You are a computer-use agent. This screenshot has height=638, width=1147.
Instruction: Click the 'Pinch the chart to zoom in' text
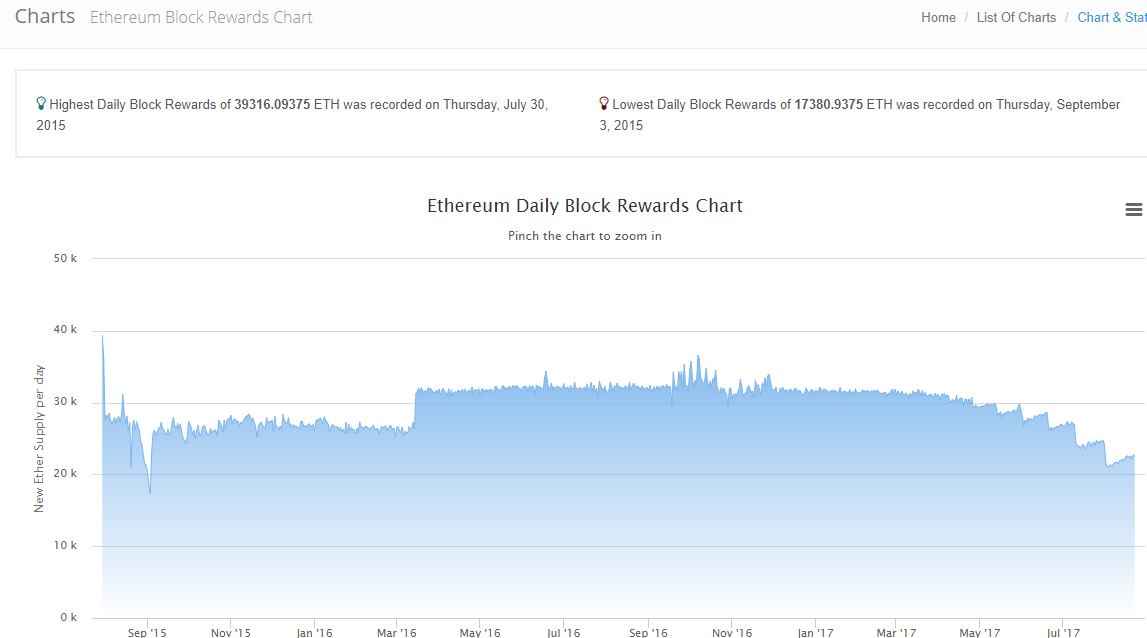click(x=584, y=236)
